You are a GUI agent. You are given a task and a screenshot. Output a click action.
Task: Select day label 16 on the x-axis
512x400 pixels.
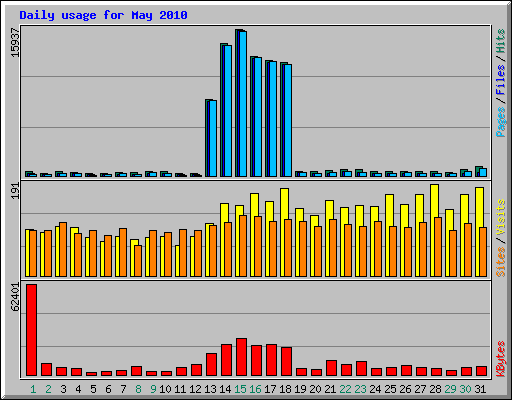point(255,389)
